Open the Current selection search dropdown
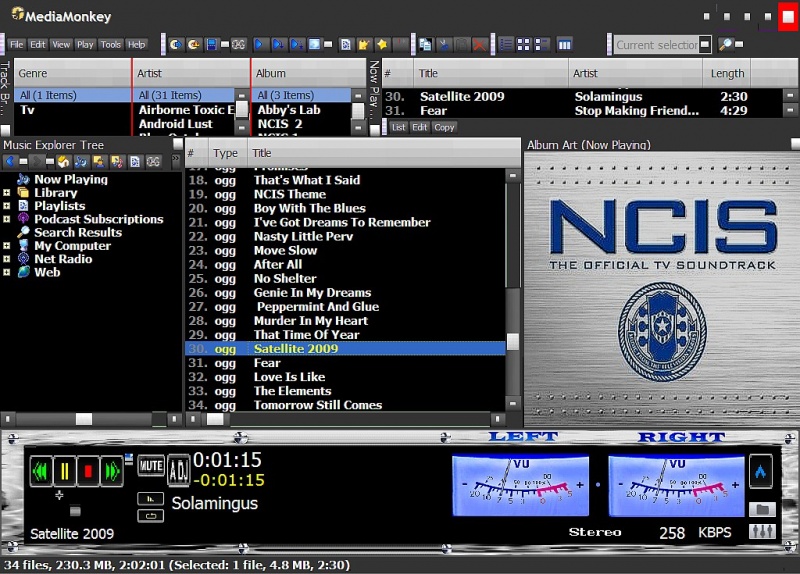Viewport: 800px width, 574px height. [x=705, y=45]
